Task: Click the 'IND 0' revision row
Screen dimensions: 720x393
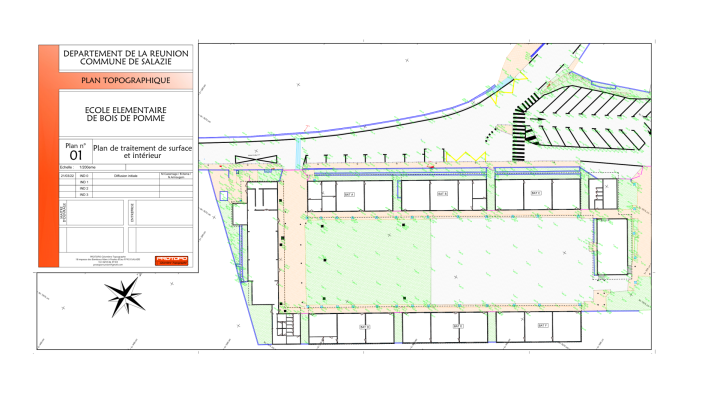Action: coord(126,176)
